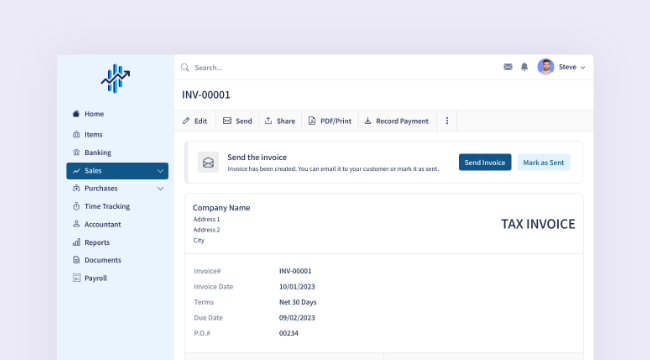
Task: Open Documents from sidebar
Action: coord(103,260)
